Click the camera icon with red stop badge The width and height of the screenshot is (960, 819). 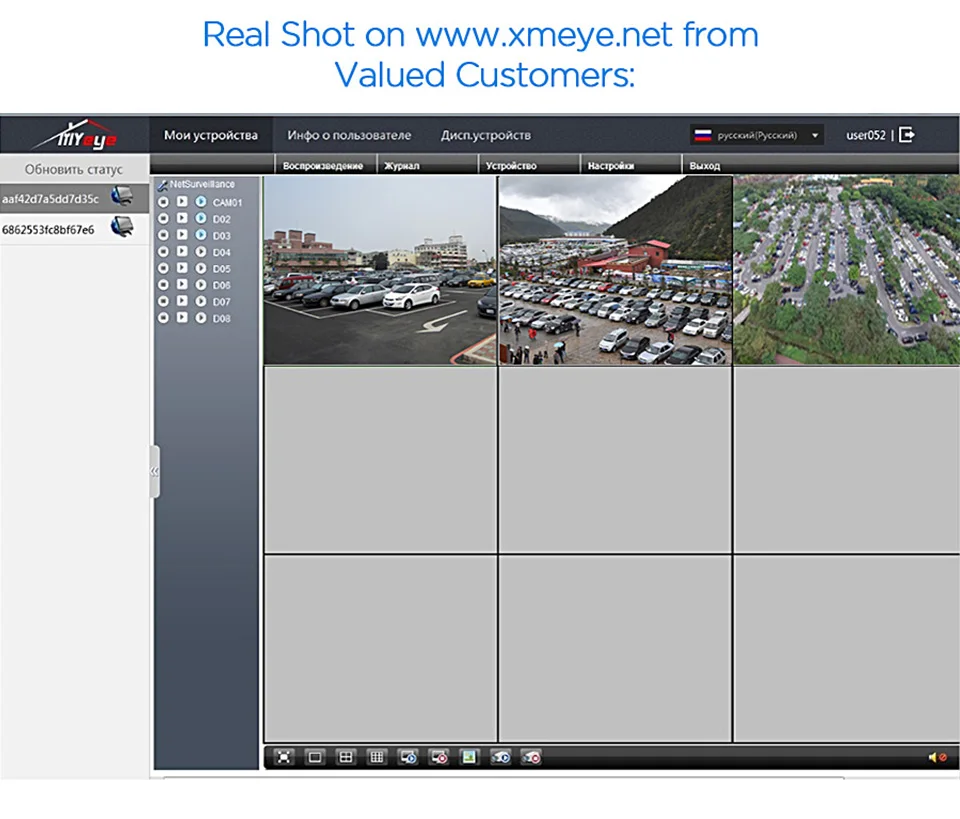pyautogui.click(x=531, y=757)
